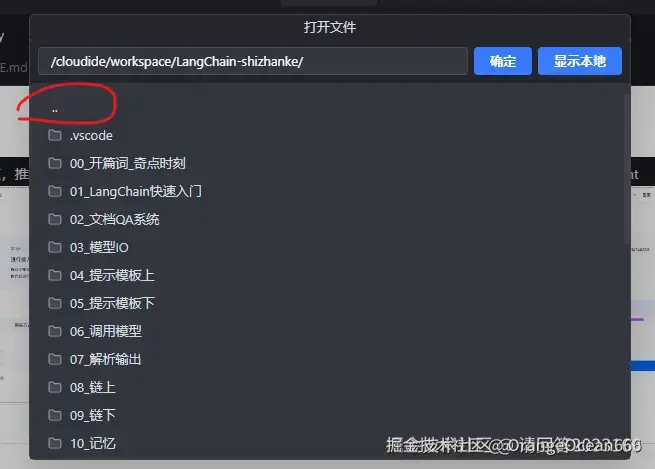The height and width of the screenshot is (469, 655).
Task: Click folder icon beside 00_开篇词_奇点时刻
Action: [x=55, y=163]
